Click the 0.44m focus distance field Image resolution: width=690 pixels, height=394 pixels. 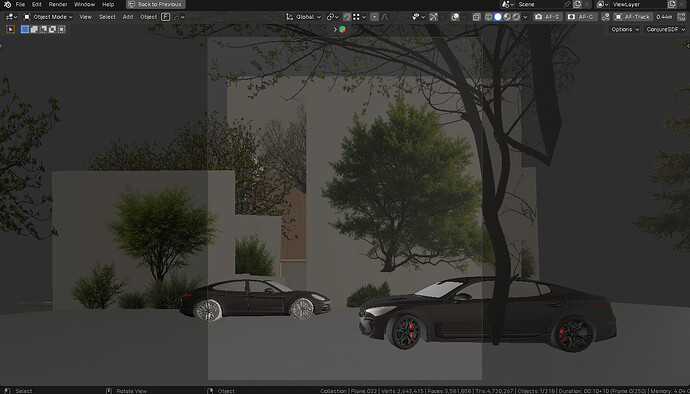coord(664,17)
